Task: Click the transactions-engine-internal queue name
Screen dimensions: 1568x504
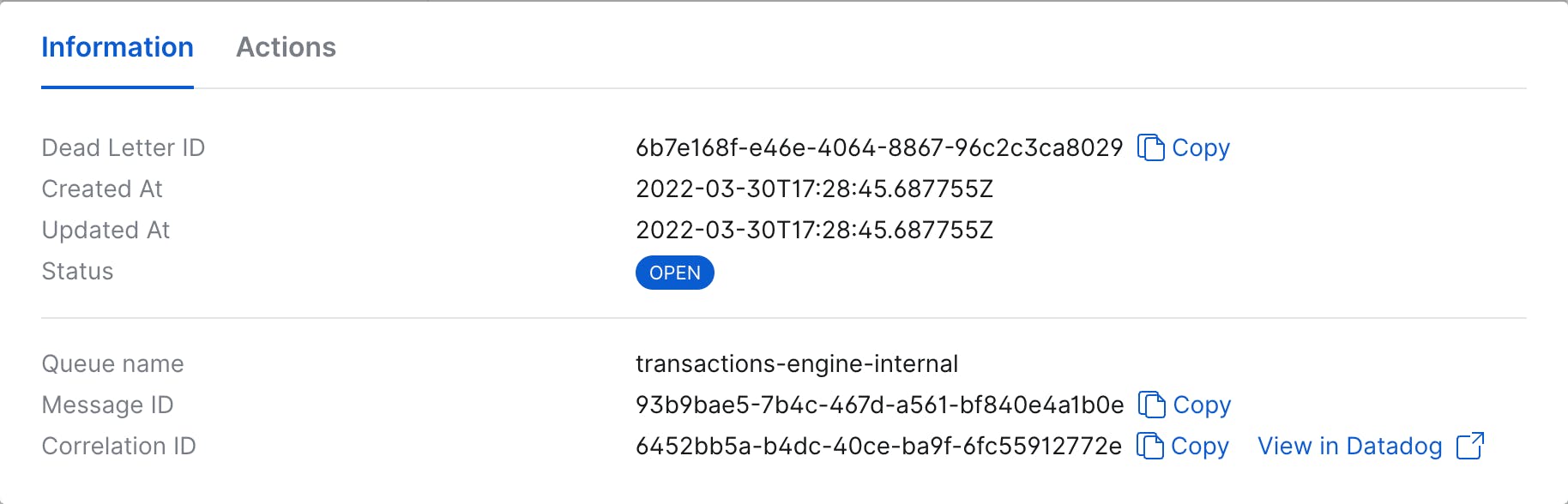Action: click(797, 364)
